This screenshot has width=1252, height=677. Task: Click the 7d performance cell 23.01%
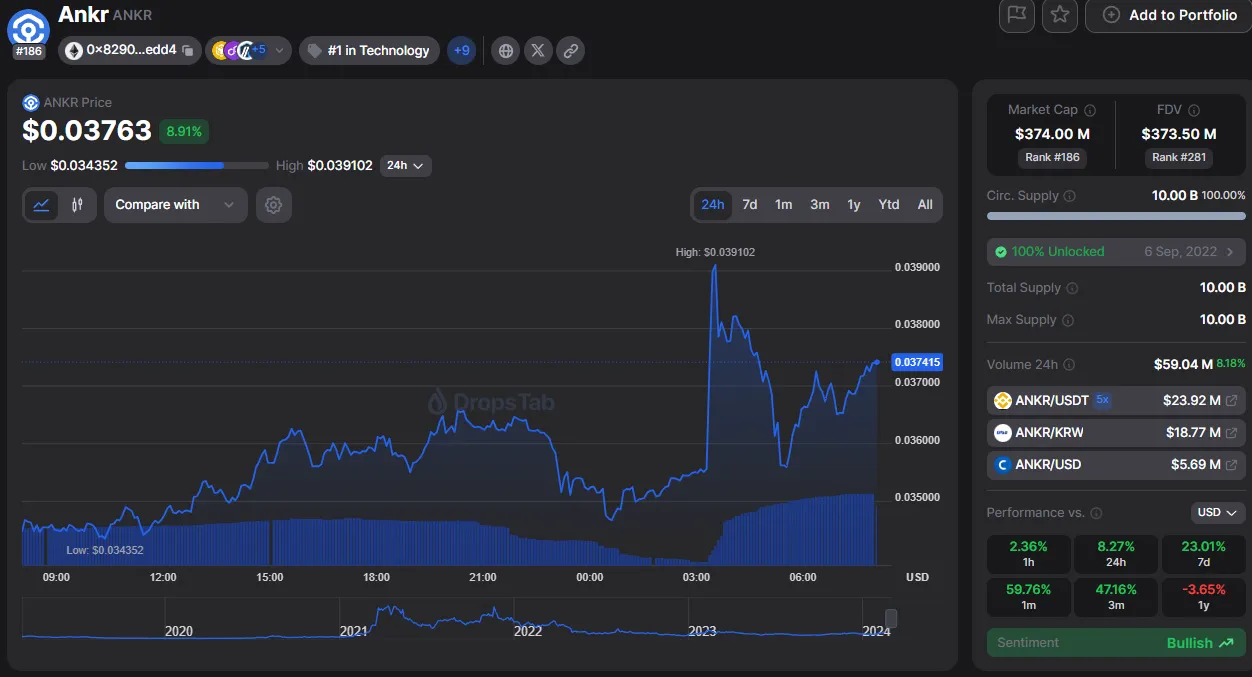[x=1203, y=554]
